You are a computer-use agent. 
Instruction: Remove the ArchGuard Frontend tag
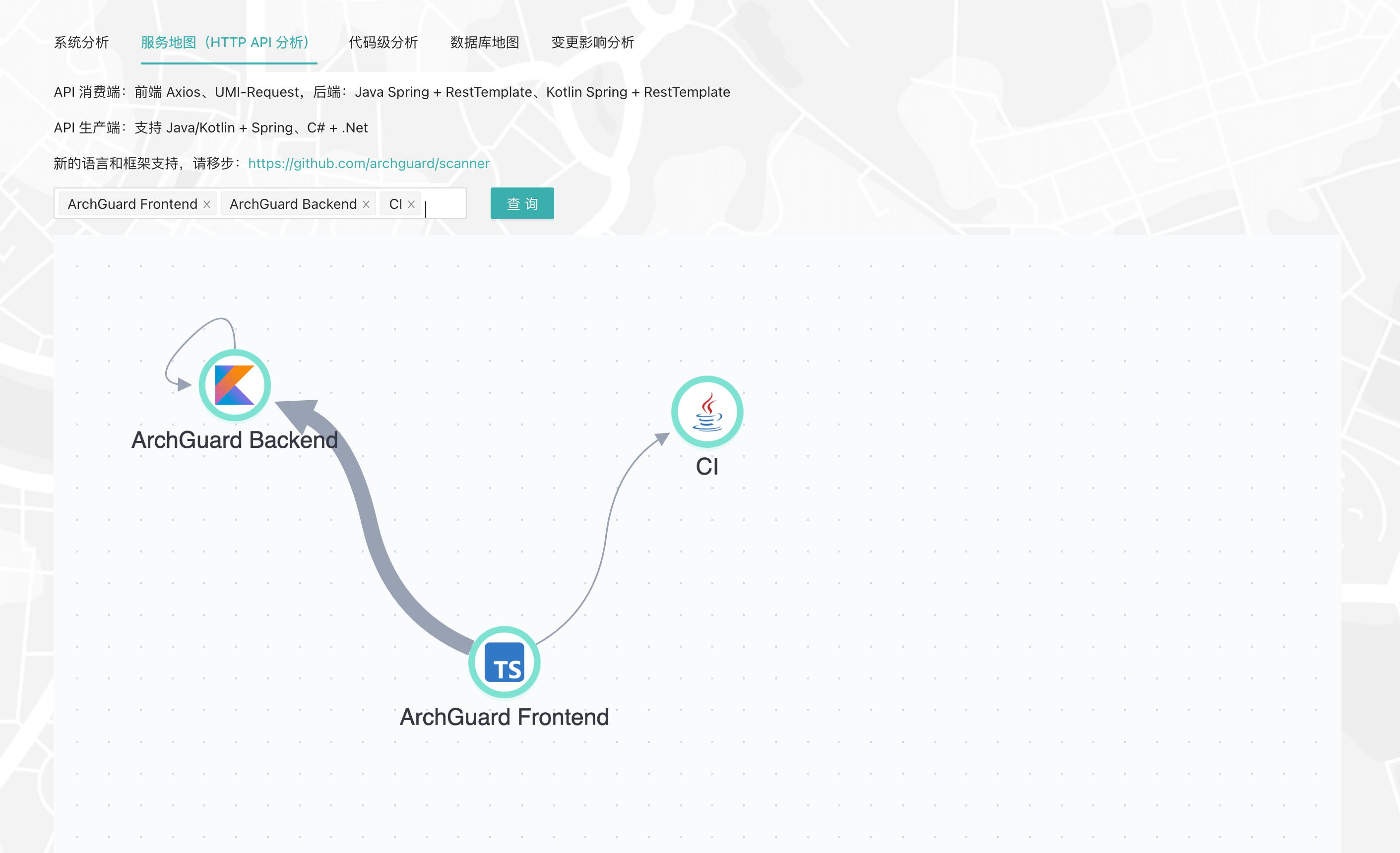click(x=207, y=204)
